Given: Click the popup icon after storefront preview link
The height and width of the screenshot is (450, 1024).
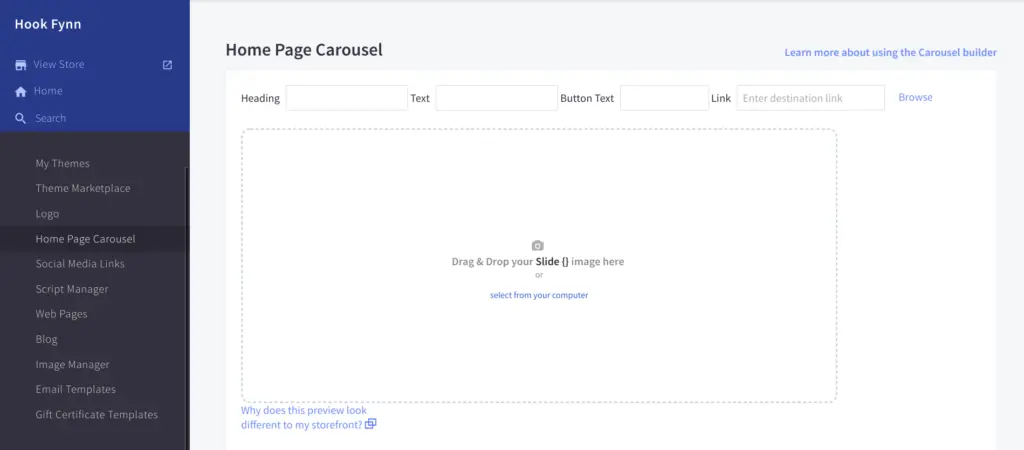Looking at the screenshot, I should (371, 424).
